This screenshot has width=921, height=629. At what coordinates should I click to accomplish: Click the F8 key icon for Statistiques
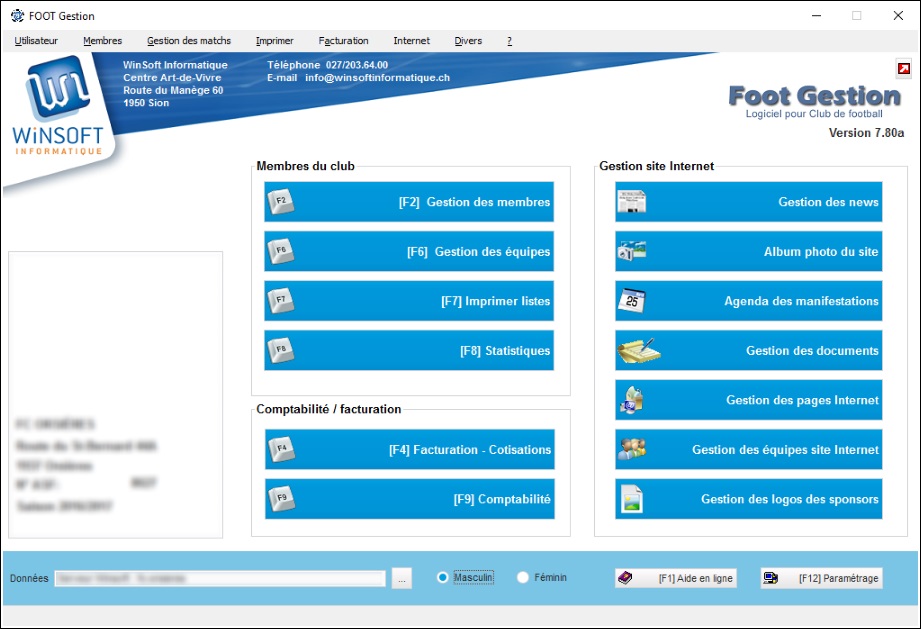click(281, 351)
